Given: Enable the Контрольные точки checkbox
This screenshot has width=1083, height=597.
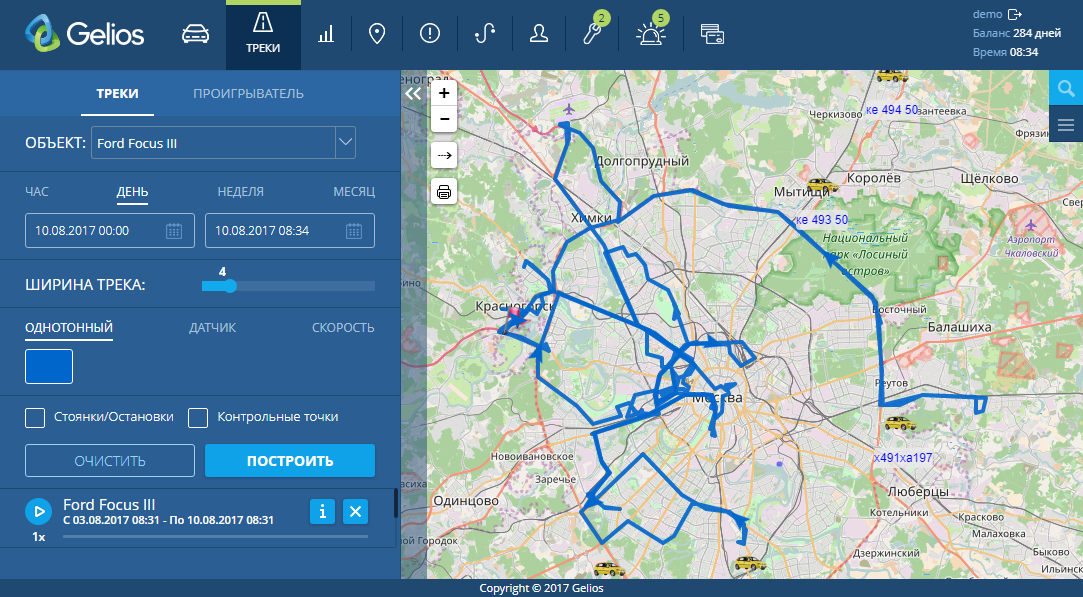Looking at the screenshot, I should 198,417.
